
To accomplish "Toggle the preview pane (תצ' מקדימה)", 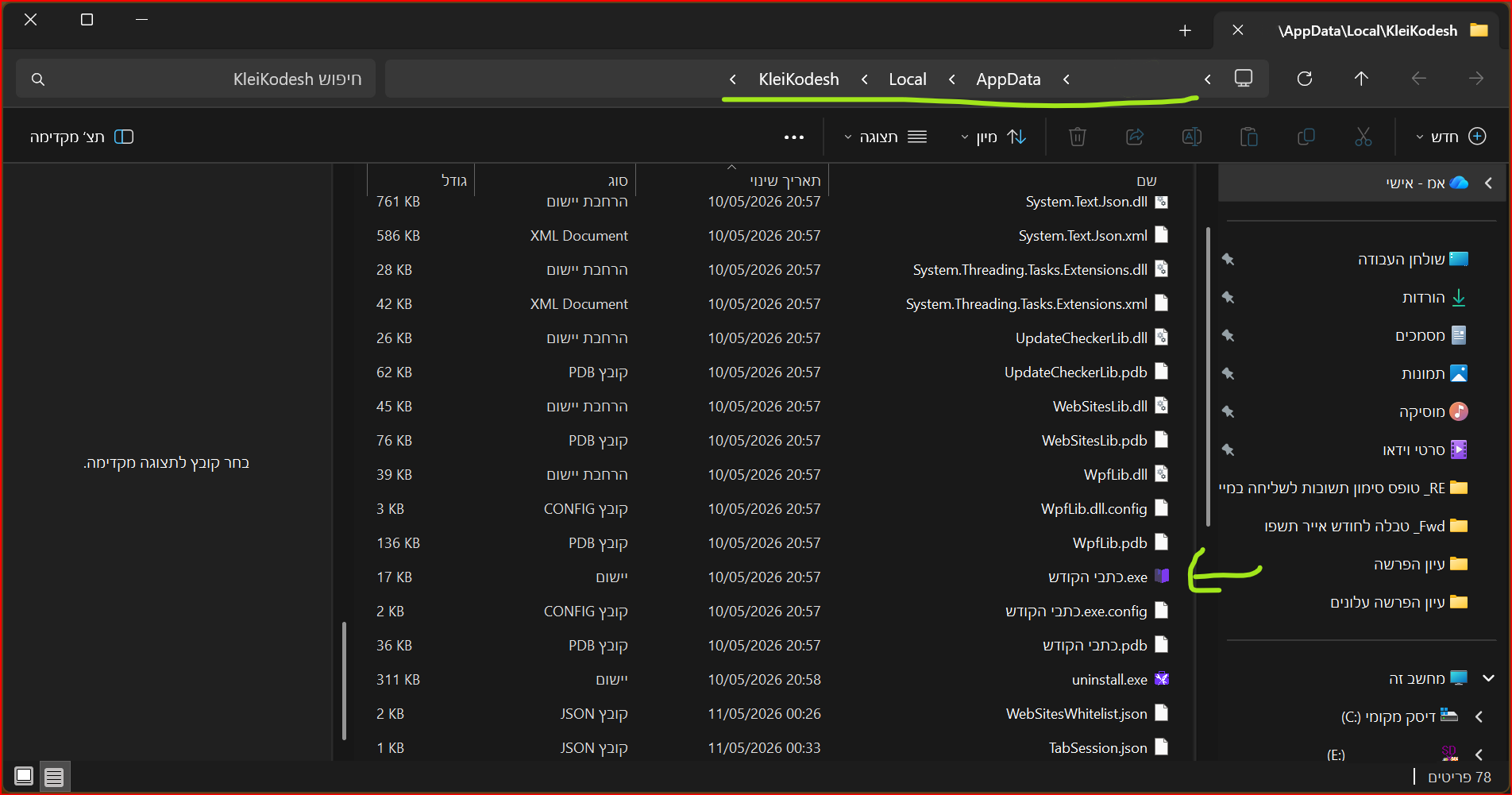I will (82, 137).
